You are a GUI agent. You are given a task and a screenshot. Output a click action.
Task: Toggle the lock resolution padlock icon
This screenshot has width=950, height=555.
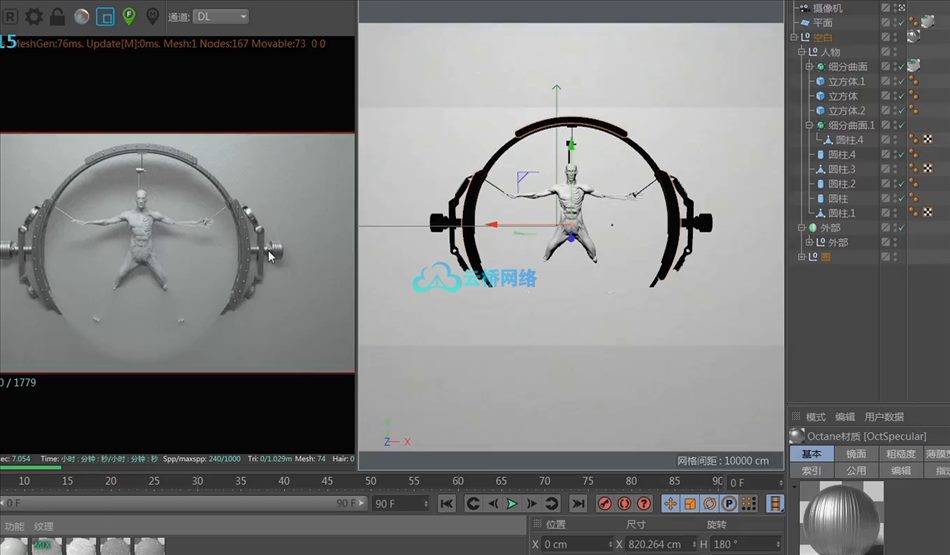[x=58, y=16]
